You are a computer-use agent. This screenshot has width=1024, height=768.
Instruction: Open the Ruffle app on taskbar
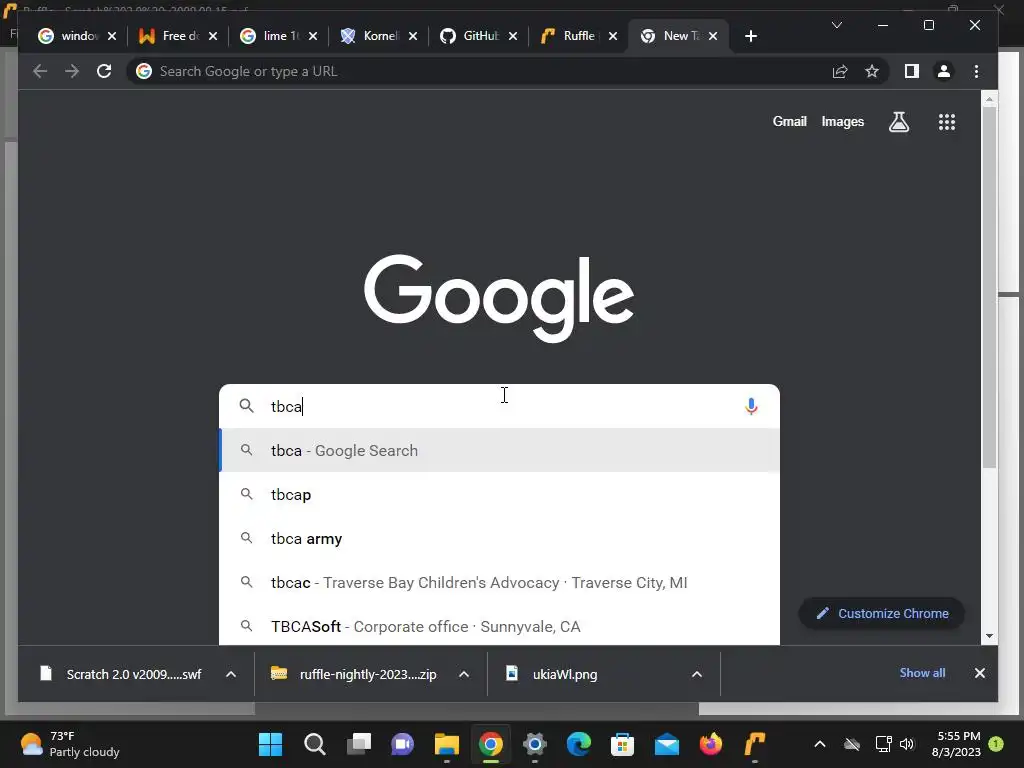754,744
